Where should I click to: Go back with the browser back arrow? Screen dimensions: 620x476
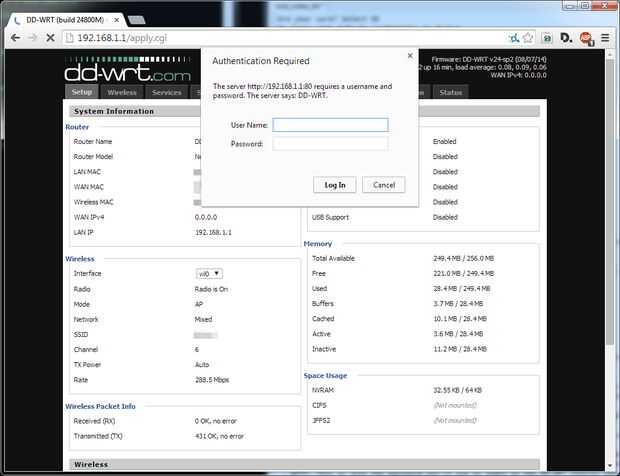click(x=15, y=38)
